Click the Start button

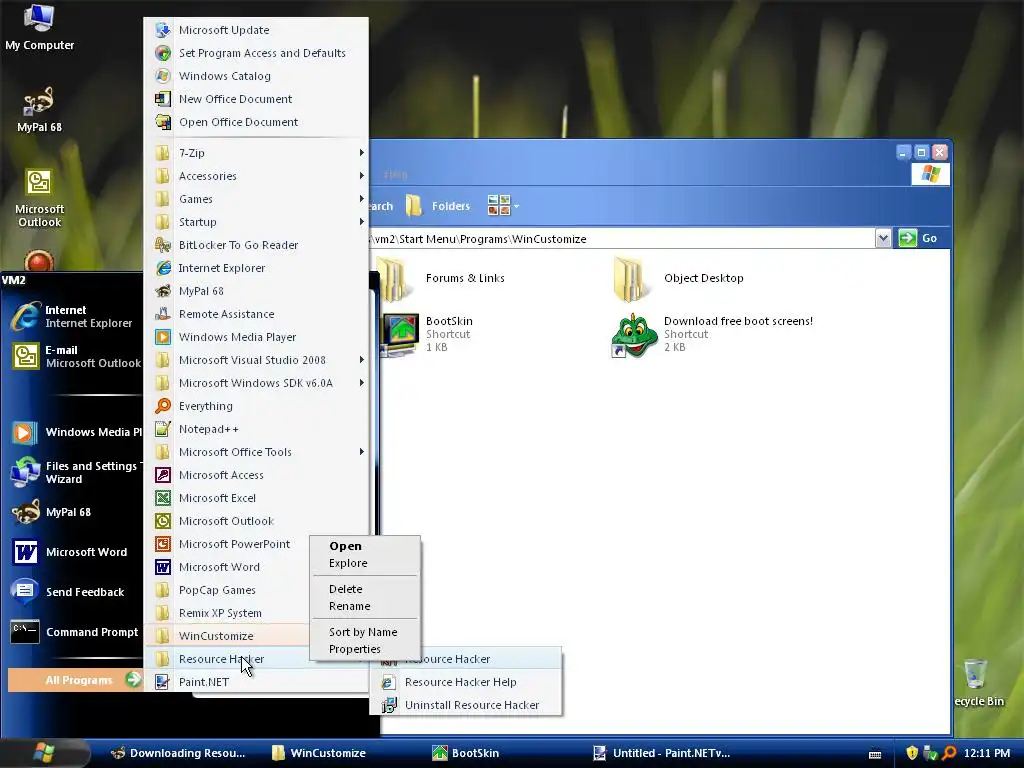point(44,753)
